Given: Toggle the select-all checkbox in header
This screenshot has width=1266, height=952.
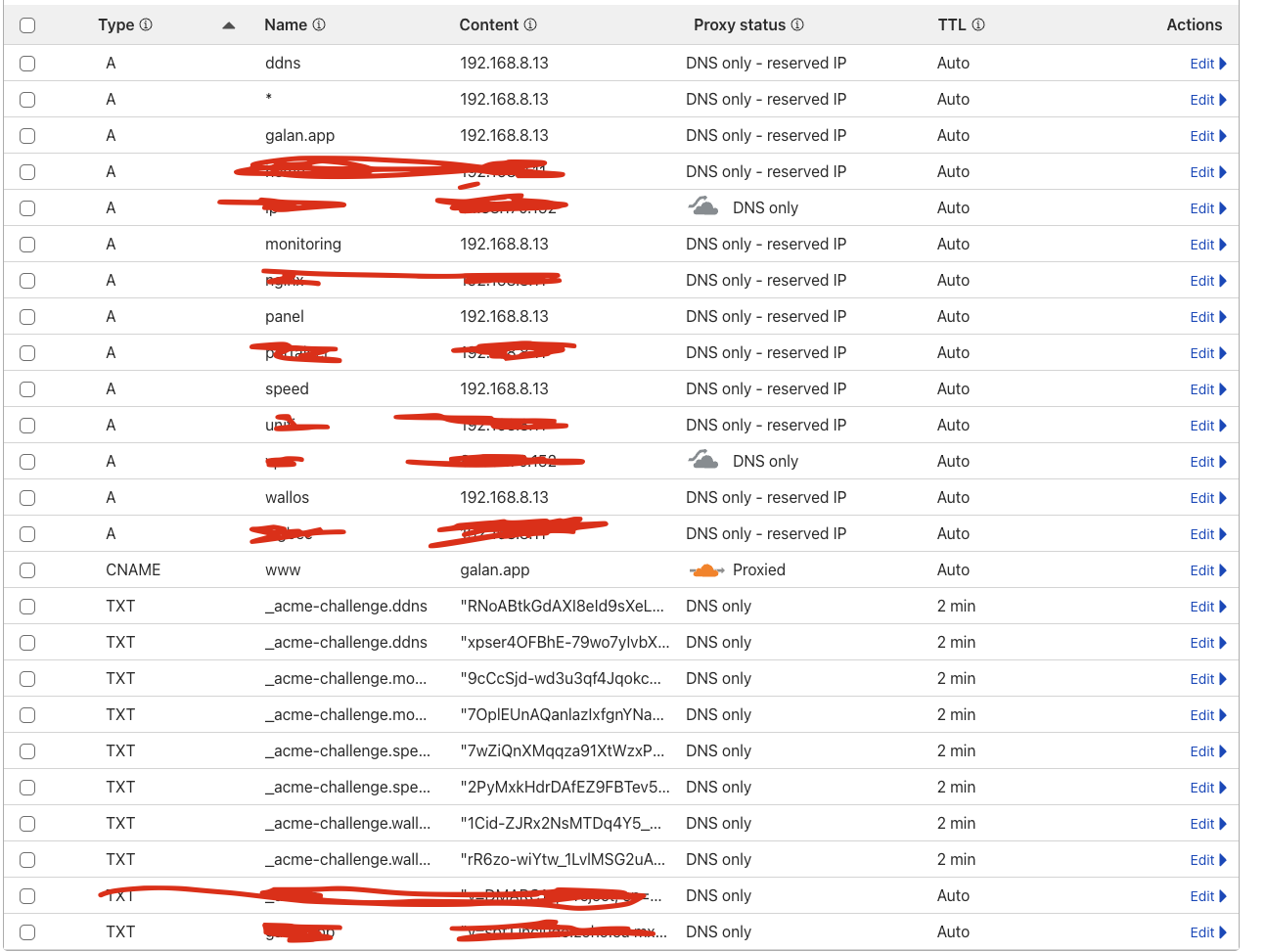Looking at the screenshot, I should coord(27,25).
